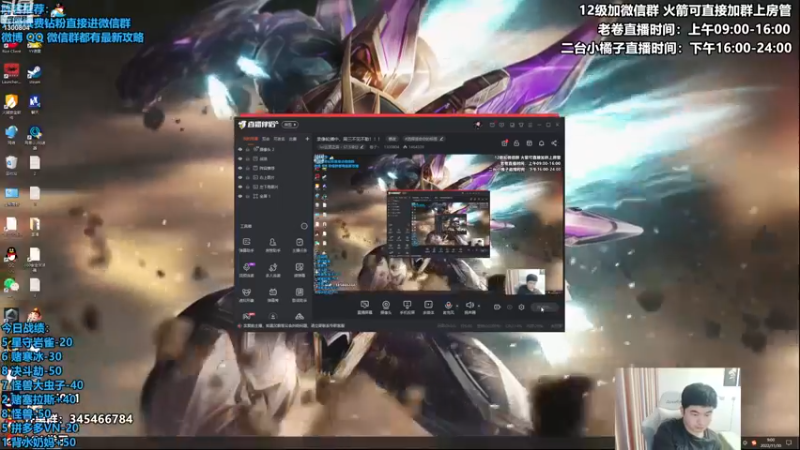Viewport: 800px width, 450px height.
Task: Click the edit button beside stream title
Action: click(392, 139)
